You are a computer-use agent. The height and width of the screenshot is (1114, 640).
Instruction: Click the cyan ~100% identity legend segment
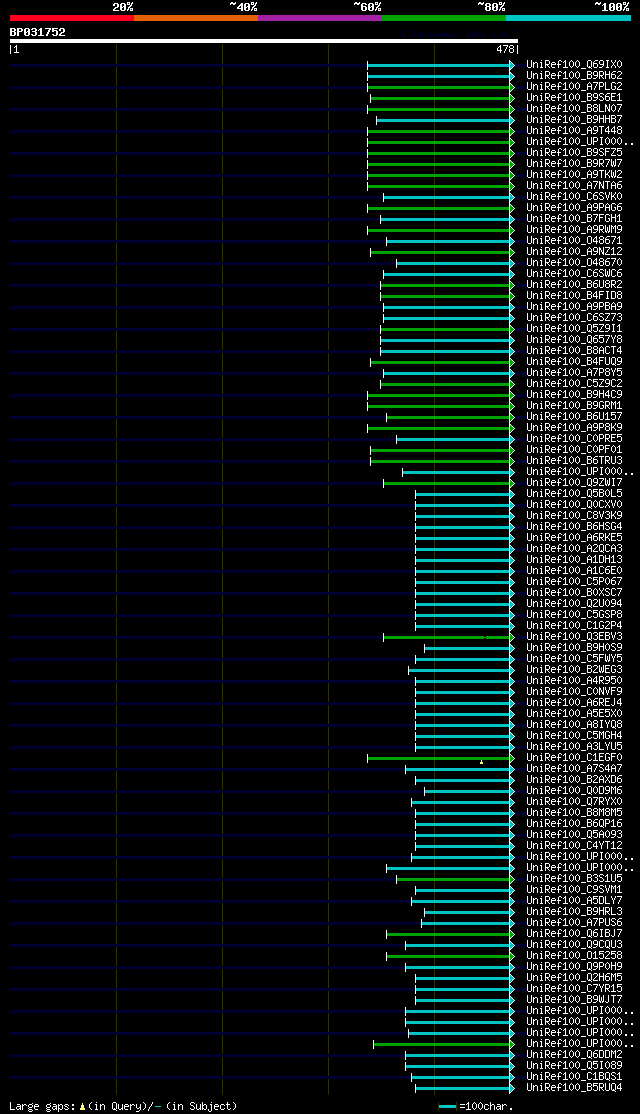568,18
